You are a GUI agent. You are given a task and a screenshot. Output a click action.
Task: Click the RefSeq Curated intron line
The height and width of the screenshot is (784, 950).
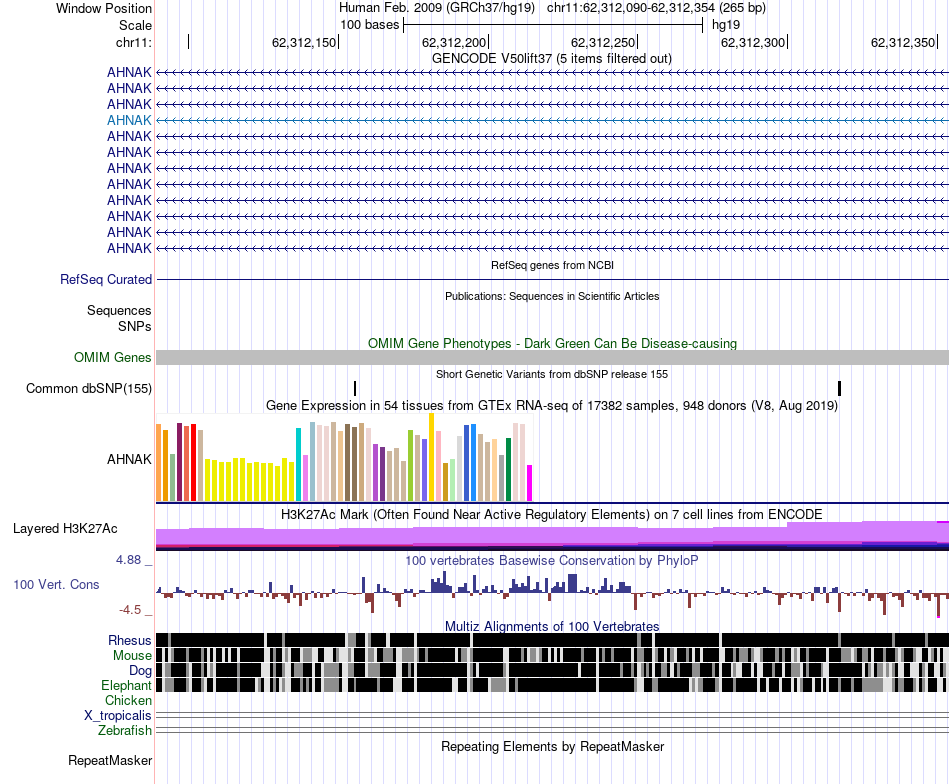552,280
